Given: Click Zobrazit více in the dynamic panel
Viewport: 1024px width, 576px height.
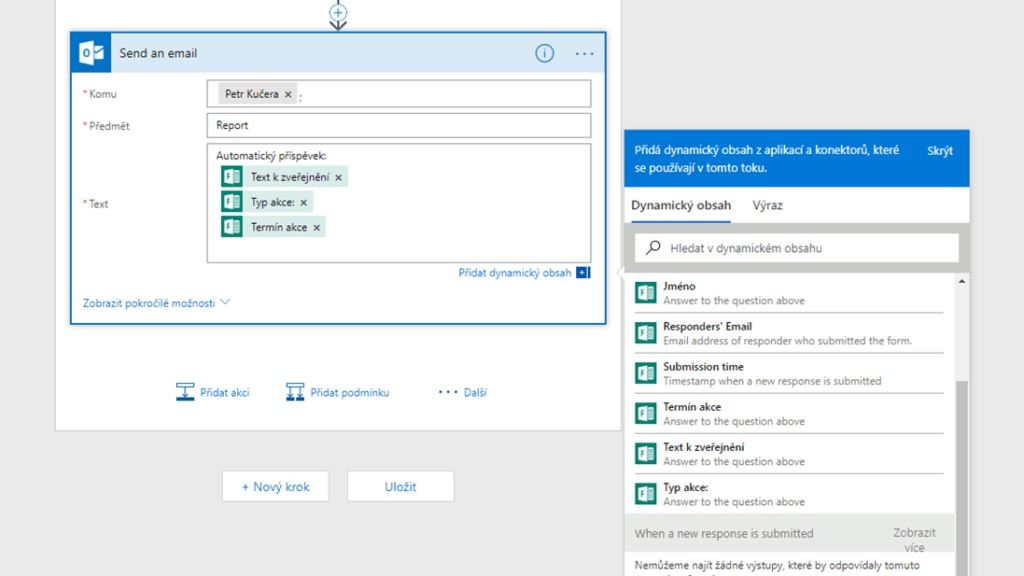Looking at the screenshot, I should [x=914, y=540].
